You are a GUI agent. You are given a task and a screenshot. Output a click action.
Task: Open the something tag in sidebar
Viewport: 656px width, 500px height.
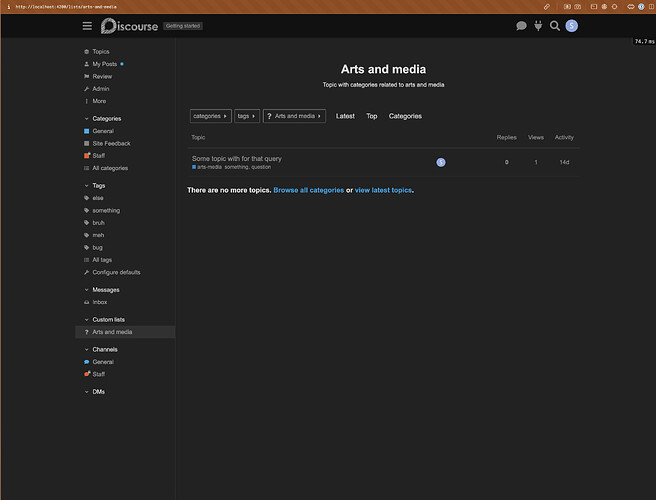click(x=106, y=210)
